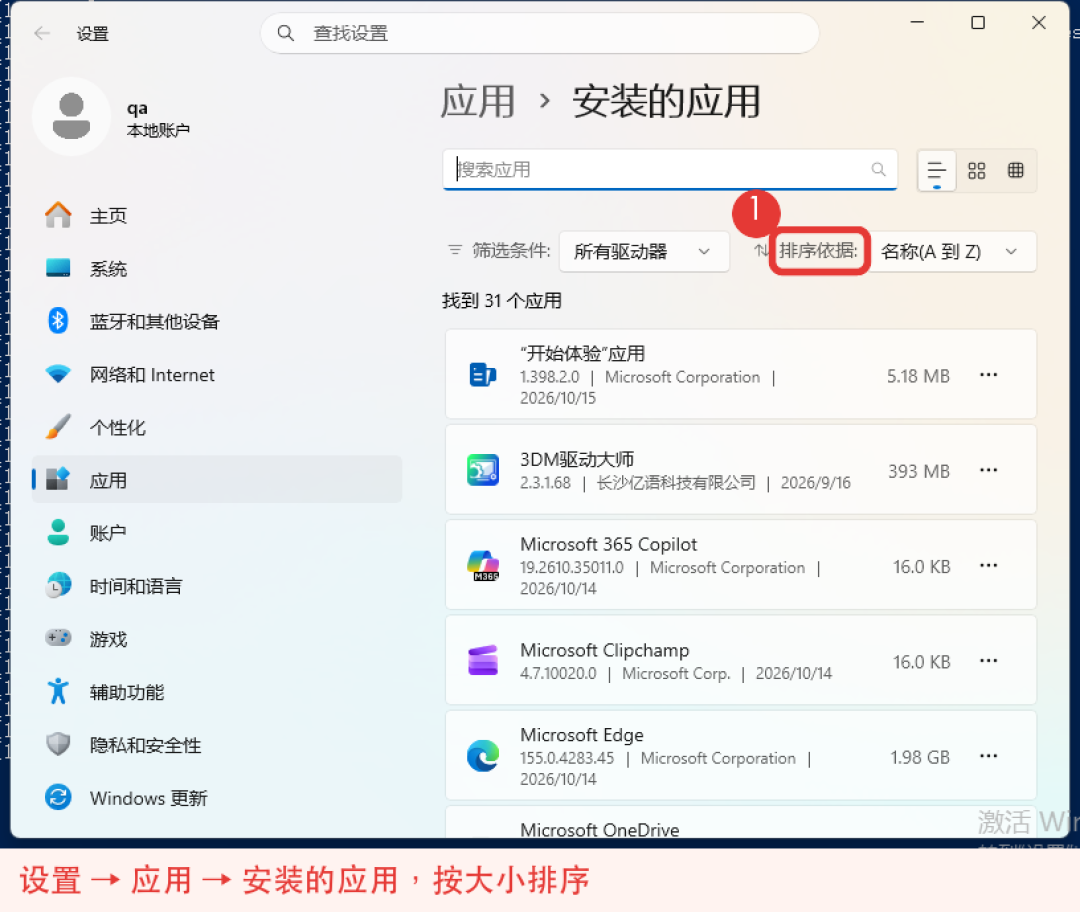This screenshot has width=1080, height=912.
Task: Click the back arrow in Settings
Action: (43, 33)
